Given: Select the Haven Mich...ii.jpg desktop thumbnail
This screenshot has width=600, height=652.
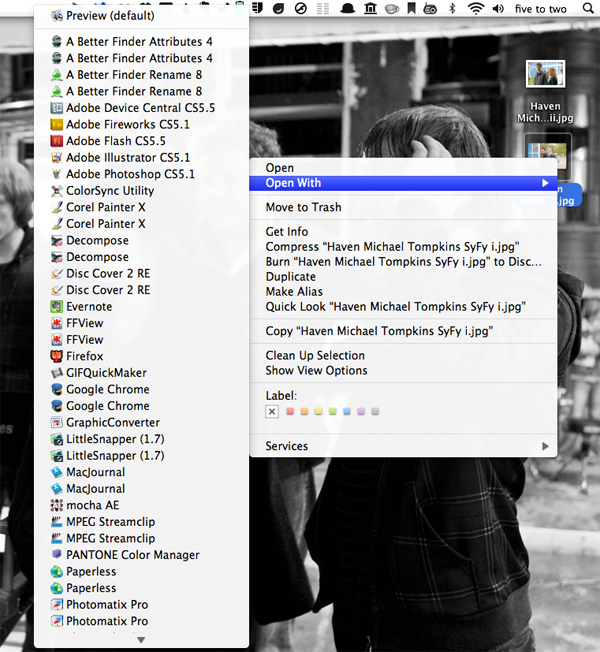Looking at the screenshot, I should click(x=545, y=74).
